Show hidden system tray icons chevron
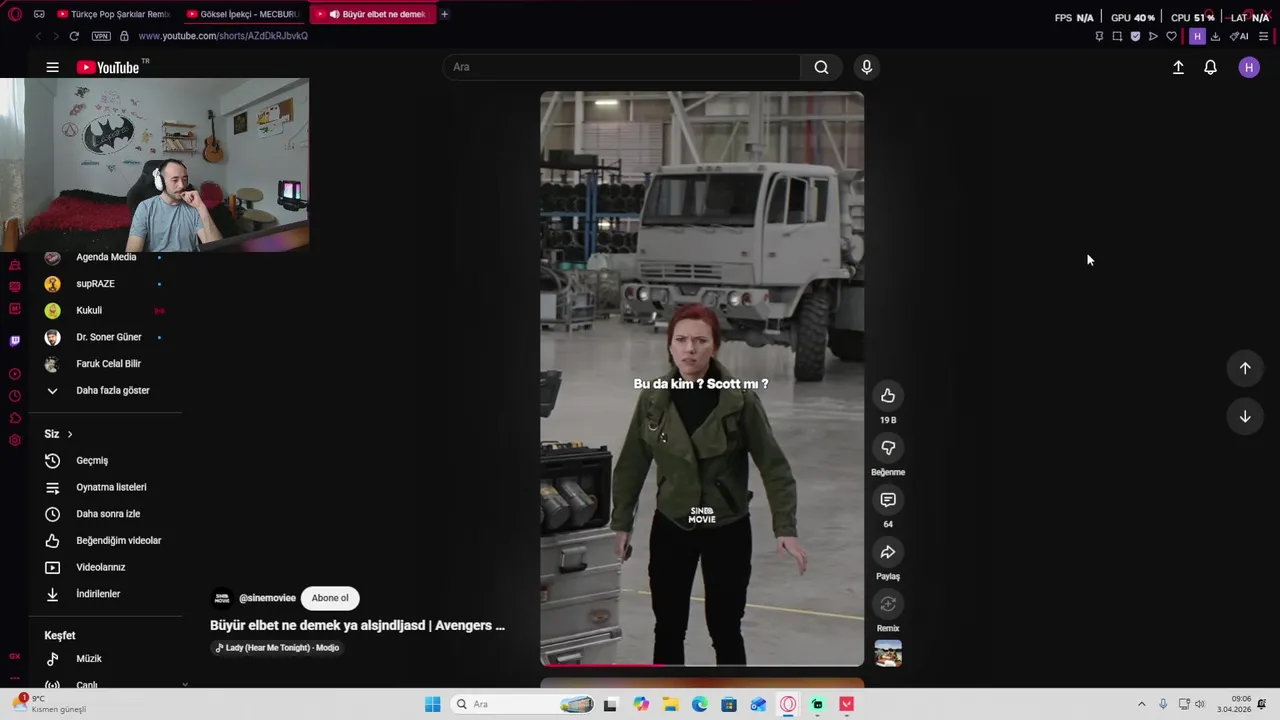The image size is (1280, 720). [1142, 704]
